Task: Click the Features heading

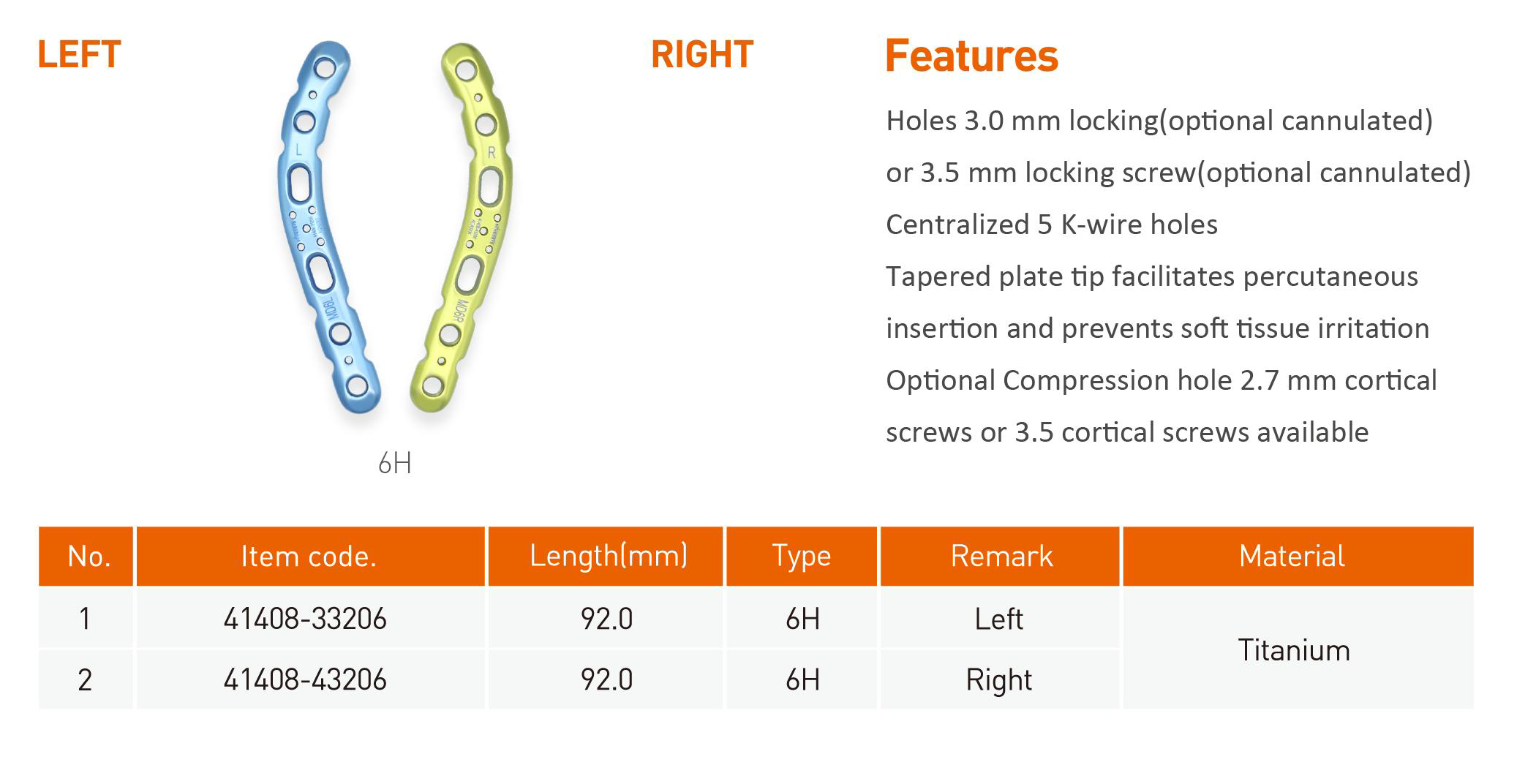Action: pyautogui.click(x=971, y=56)
